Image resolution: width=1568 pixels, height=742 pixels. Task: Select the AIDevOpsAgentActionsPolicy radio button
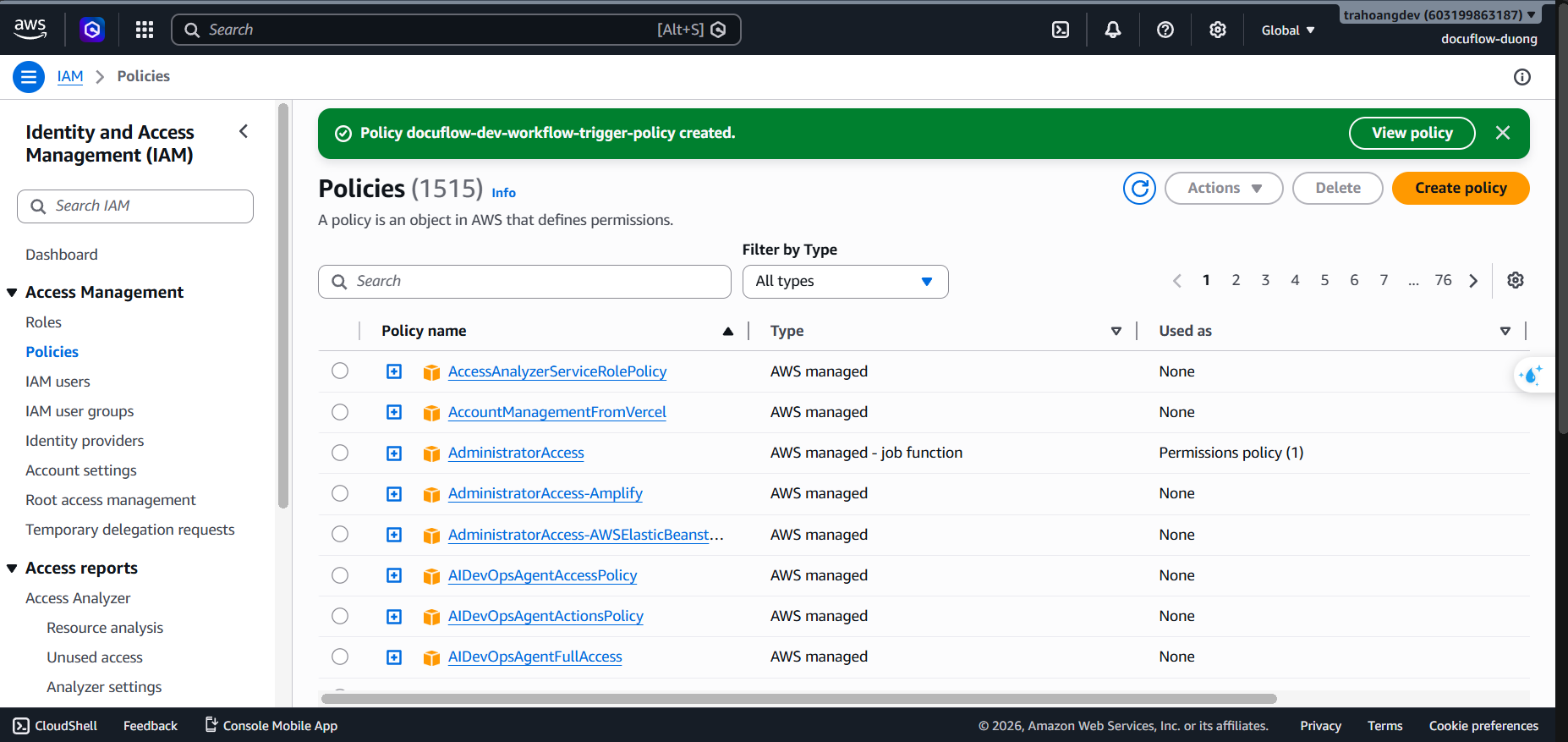coord(340,615)
